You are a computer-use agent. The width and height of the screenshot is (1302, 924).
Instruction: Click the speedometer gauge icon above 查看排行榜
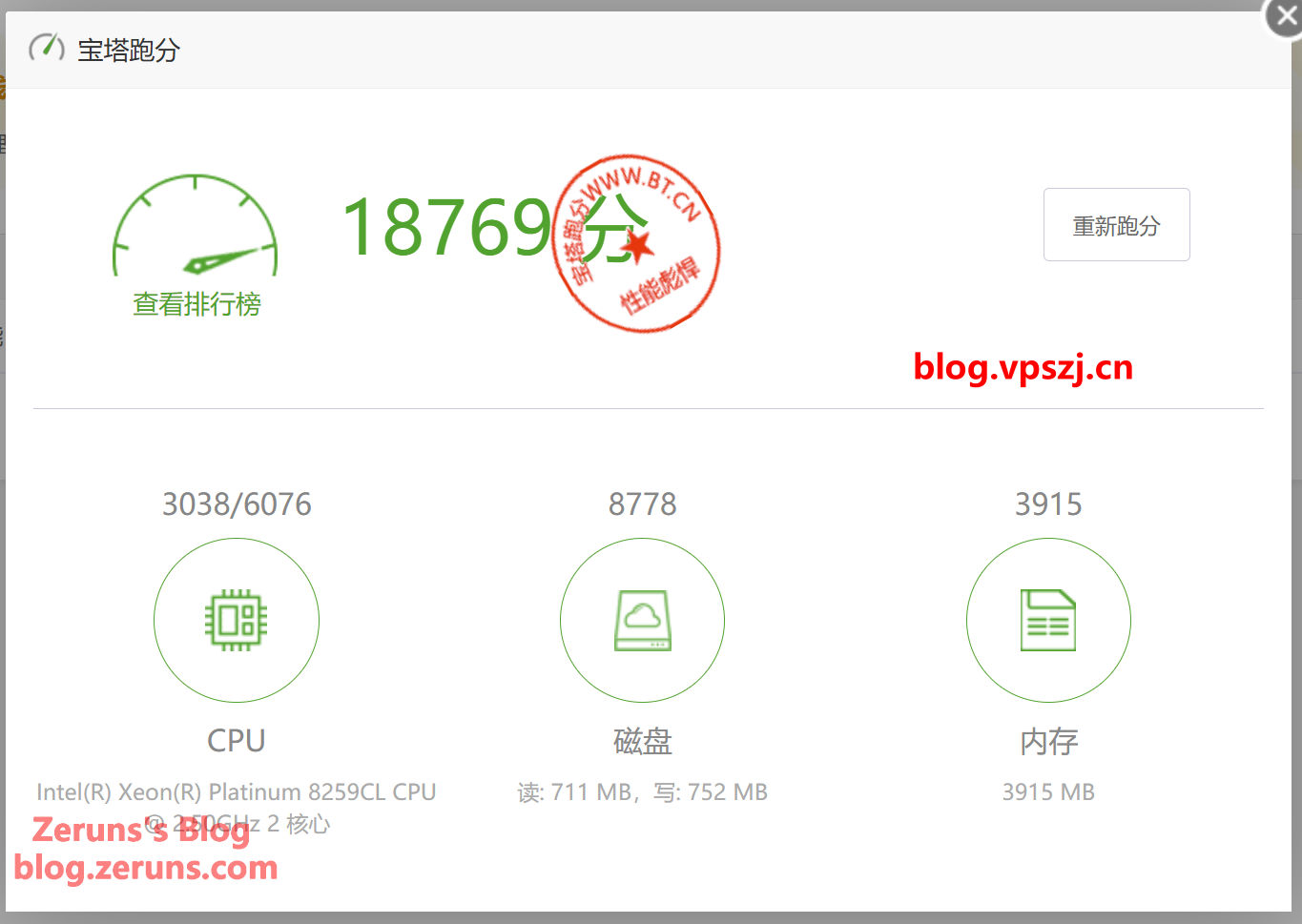tap(195, 226)
